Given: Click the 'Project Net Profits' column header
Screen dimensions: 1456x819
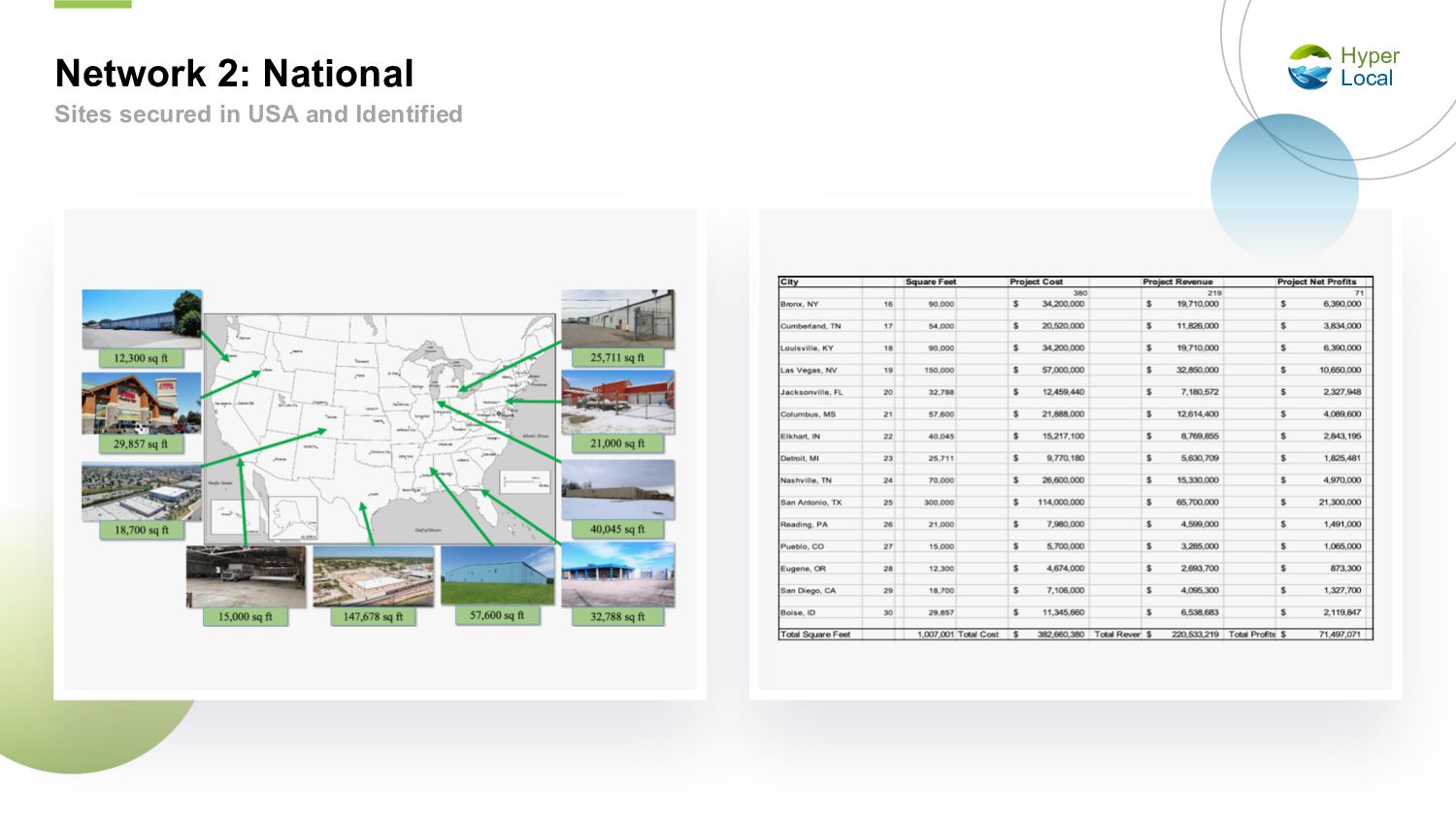Looking at the screenshot, I should (1316, 281).
